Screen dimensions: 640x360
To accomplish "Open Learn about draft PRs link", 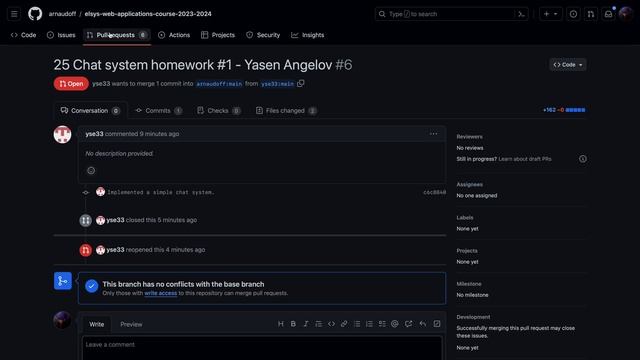I will (x=525, y=159).
